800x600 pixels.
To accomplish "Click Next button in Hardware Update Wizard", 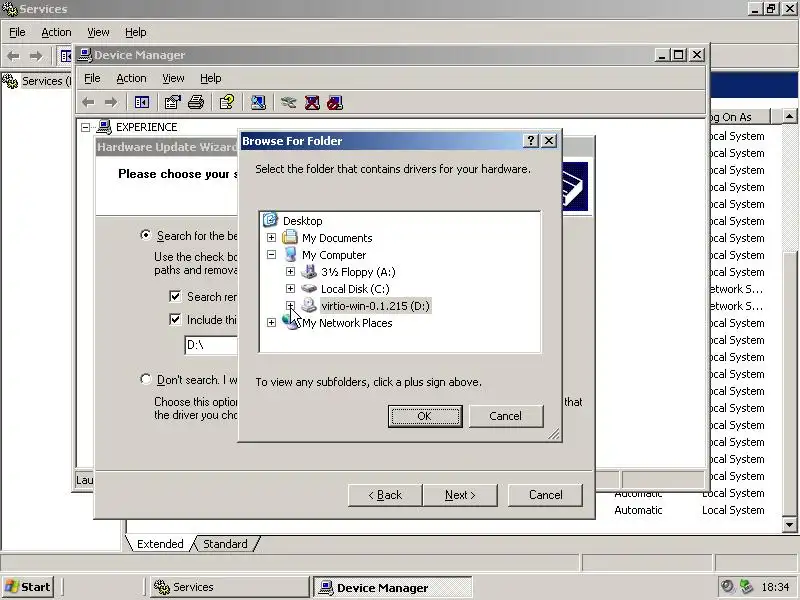I will (460, 495).
